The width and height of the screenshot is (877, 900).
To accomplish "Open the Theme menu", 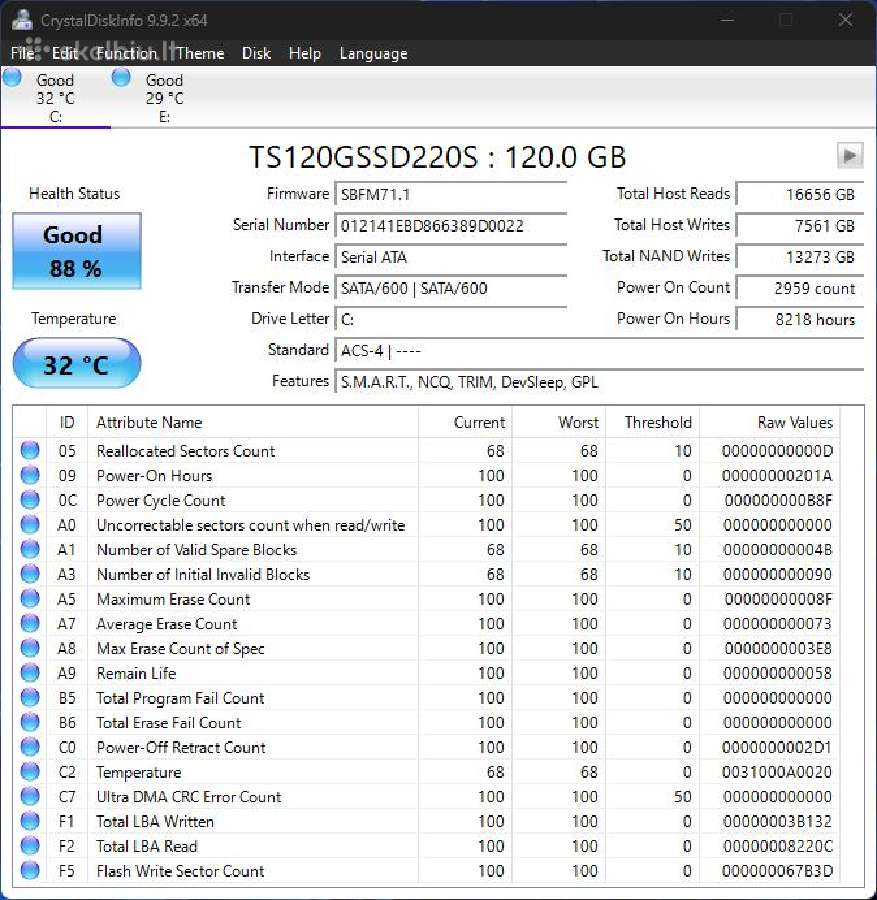I will click(200, 53).
